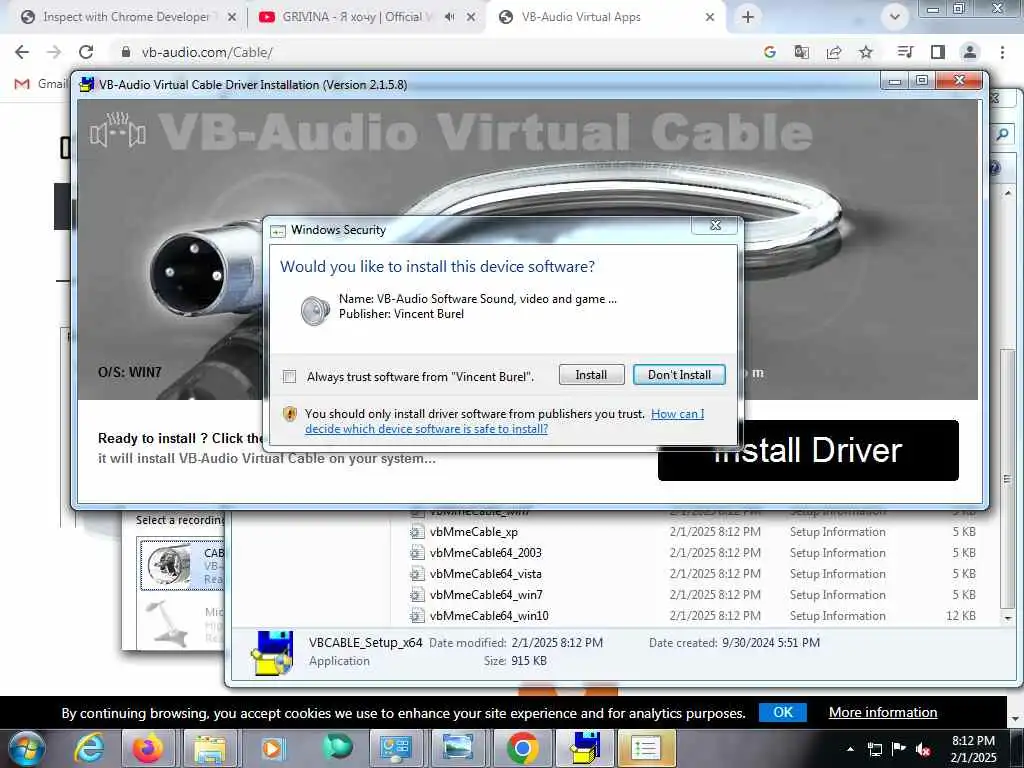Image resolution: width=1024 pixels, height=768 pixels.
Task: Open Chrome three-dot menu
Action: [x=1002, y=52]
